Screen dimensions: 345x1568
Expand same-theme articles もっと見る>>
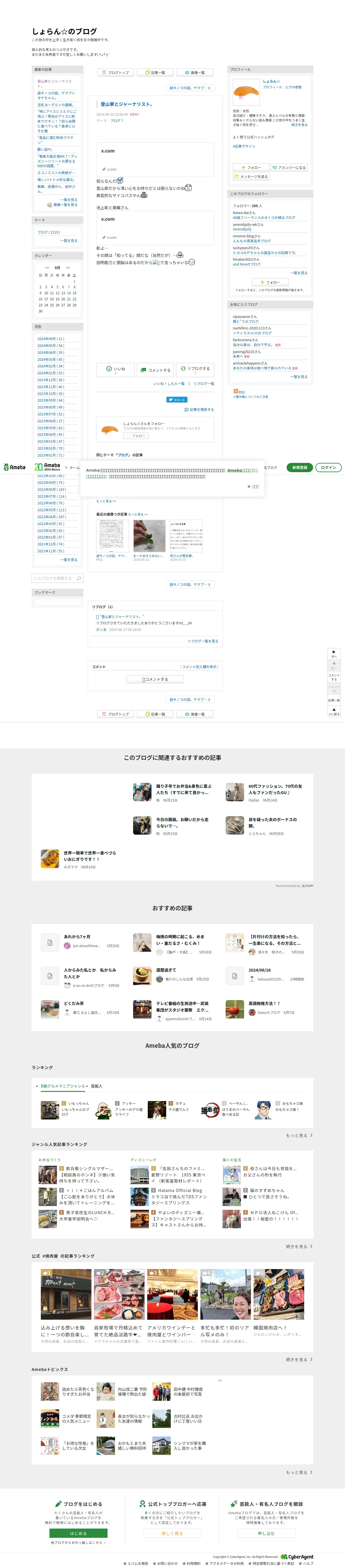coord(106,501)
